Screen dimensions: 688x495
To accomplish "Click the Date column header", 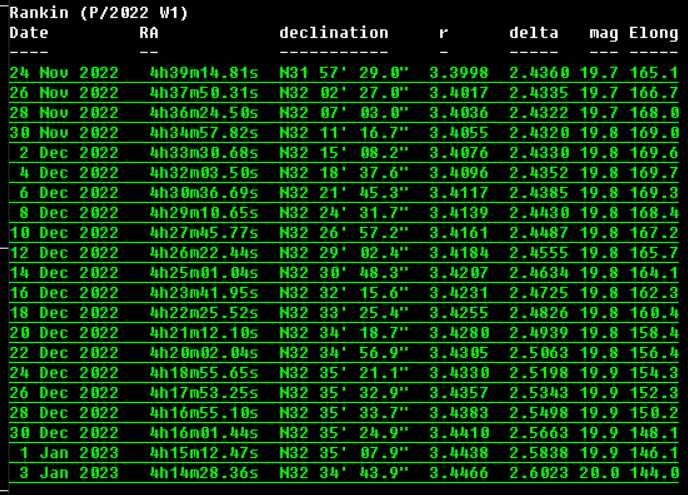I will click(x=29, y=33).
